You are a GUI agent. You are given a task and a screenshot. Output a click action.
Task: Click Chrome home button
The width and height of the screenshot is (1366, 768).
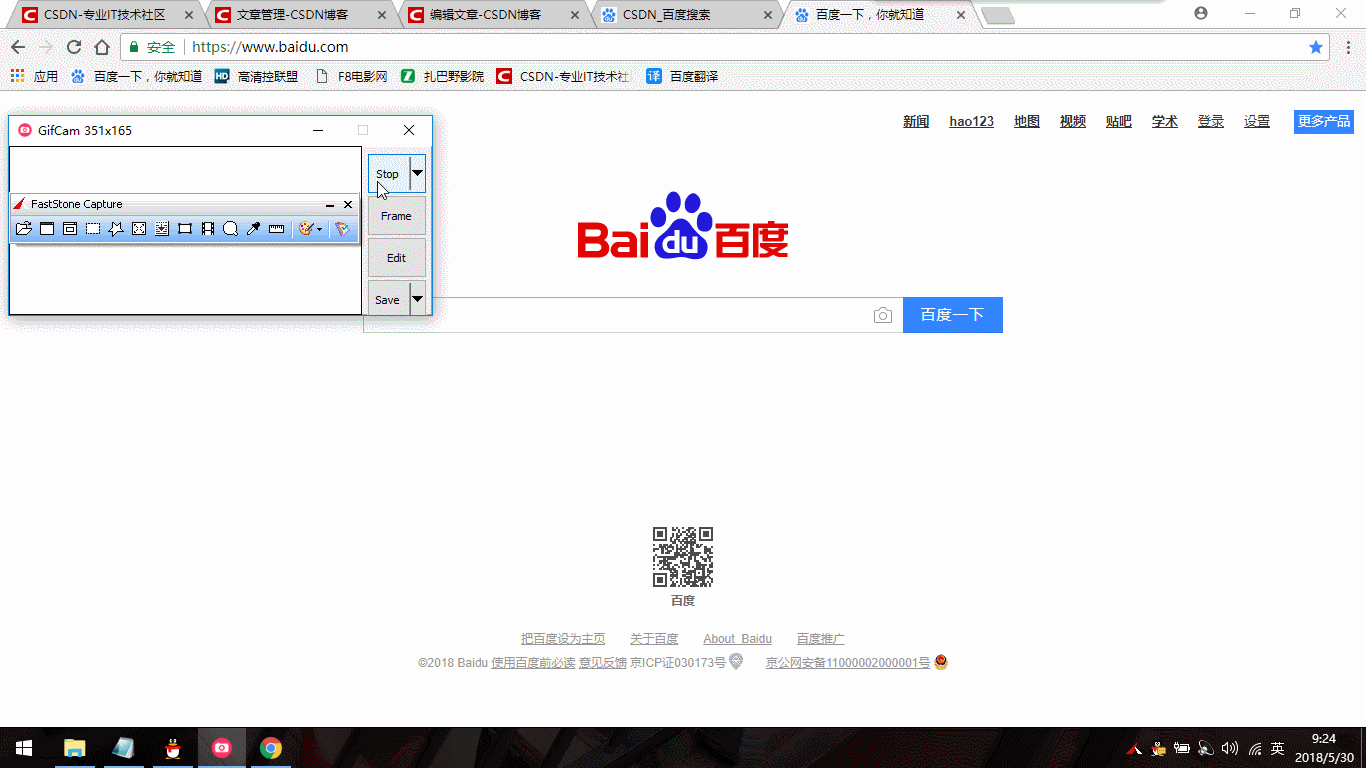click(102, 47)
